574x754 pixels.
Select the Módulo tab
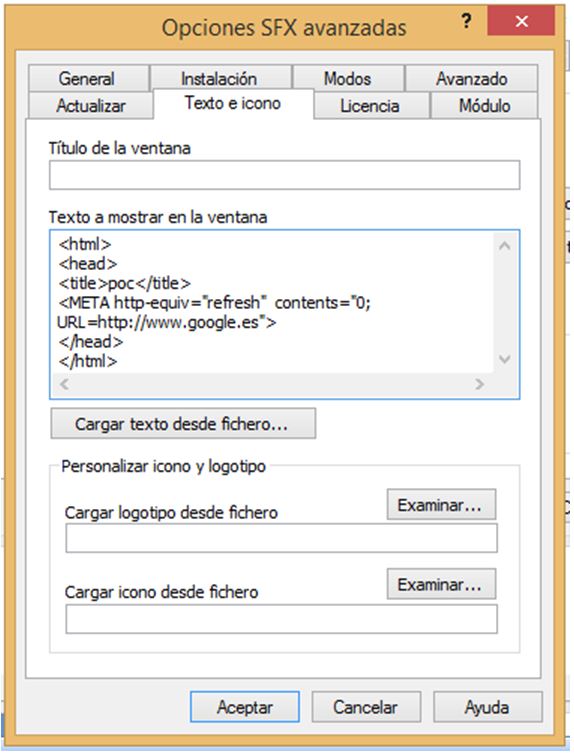tap(484, 105)
